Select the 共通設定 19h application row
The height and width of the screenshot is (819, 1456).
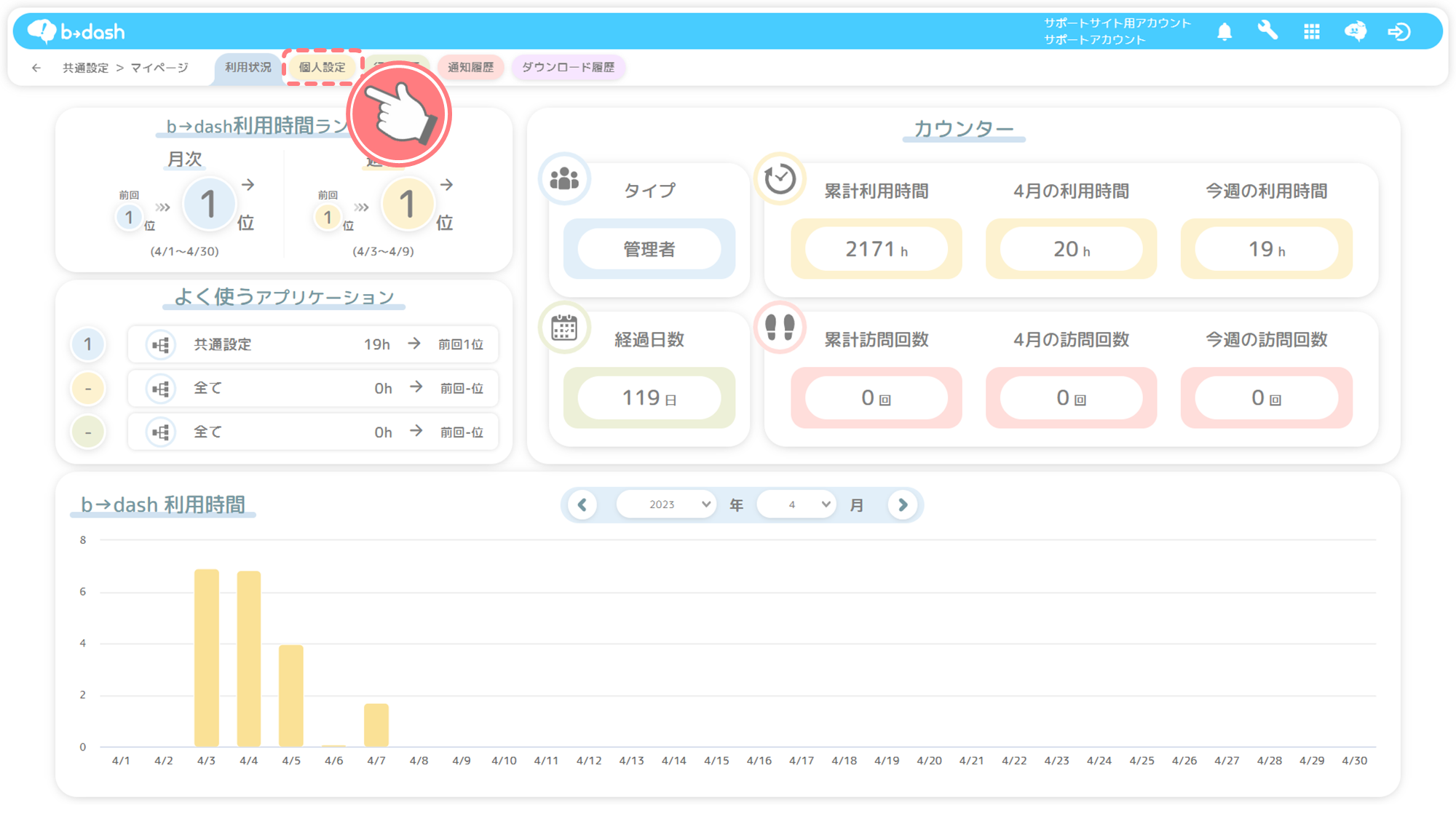313,344
